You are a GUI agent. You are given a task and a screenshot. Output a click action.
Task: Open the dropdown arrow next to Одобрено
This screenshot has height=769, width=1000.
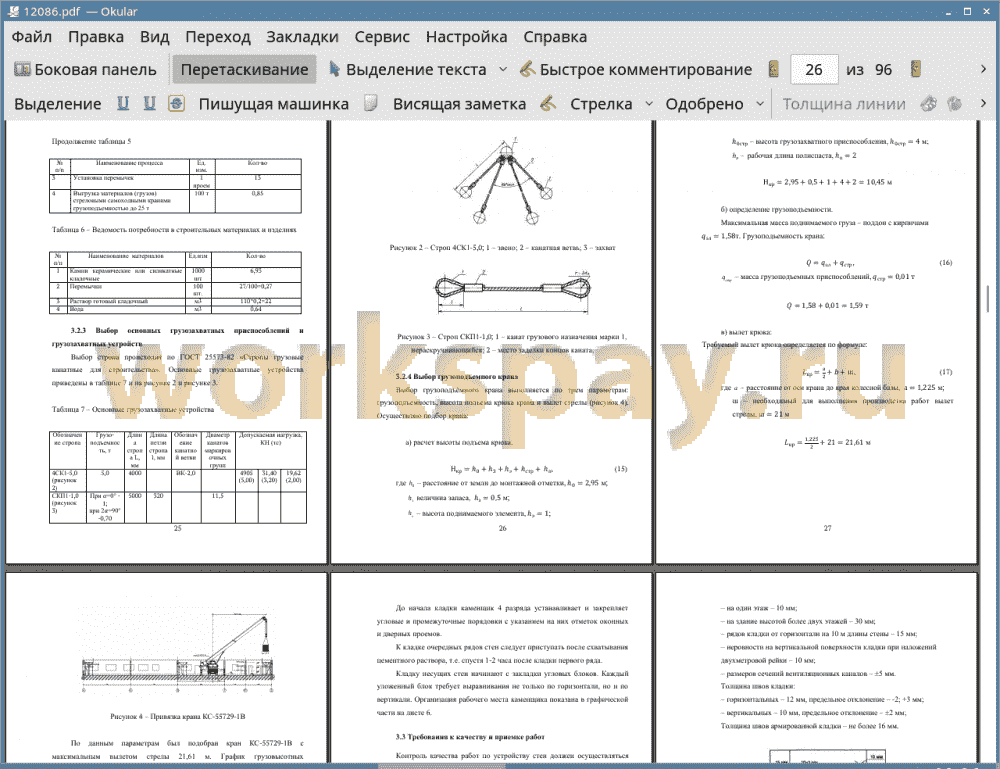point(760,104)
